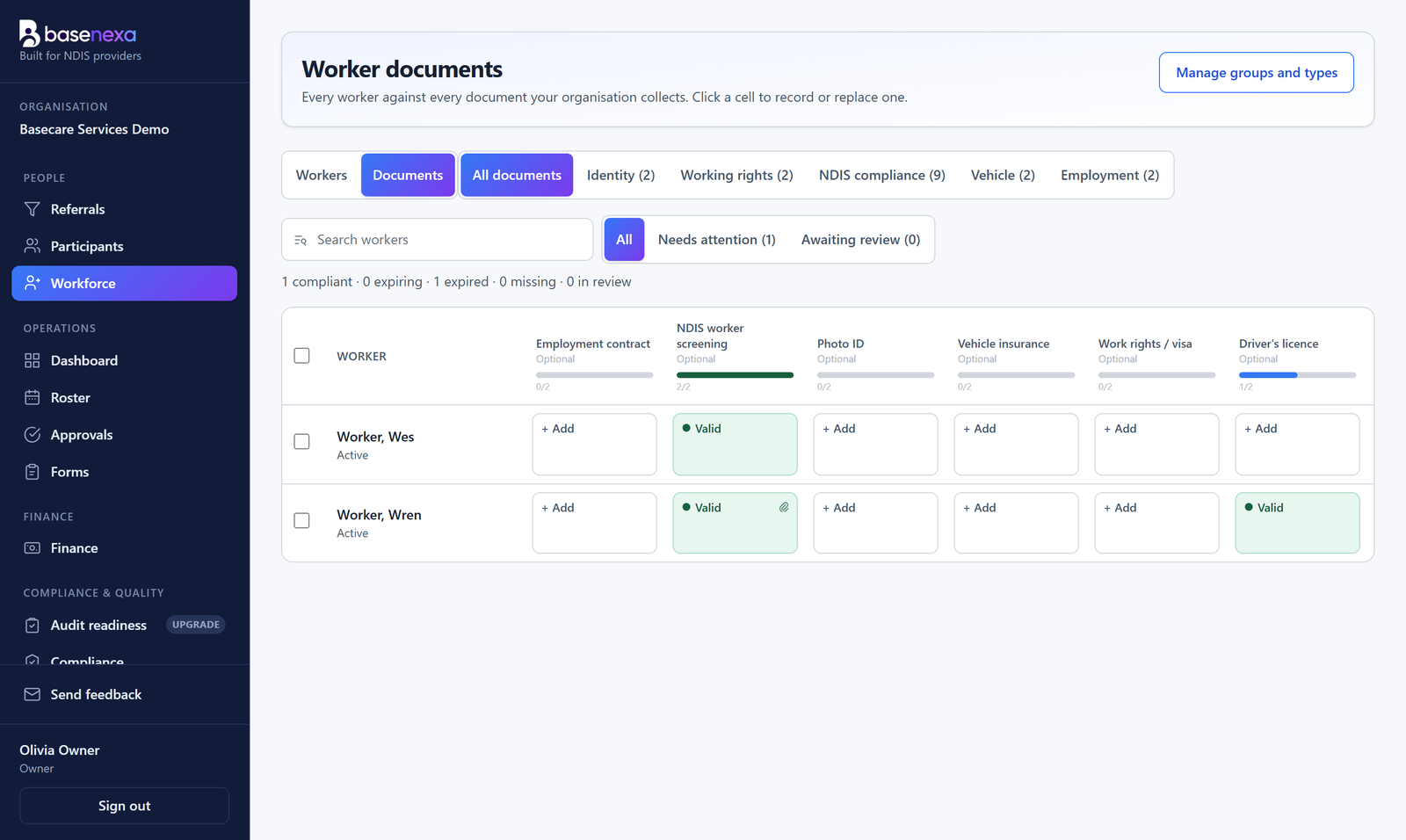
Task: Tick the checkbox for Worker, Wren
Action: click(x=301, y=520)
